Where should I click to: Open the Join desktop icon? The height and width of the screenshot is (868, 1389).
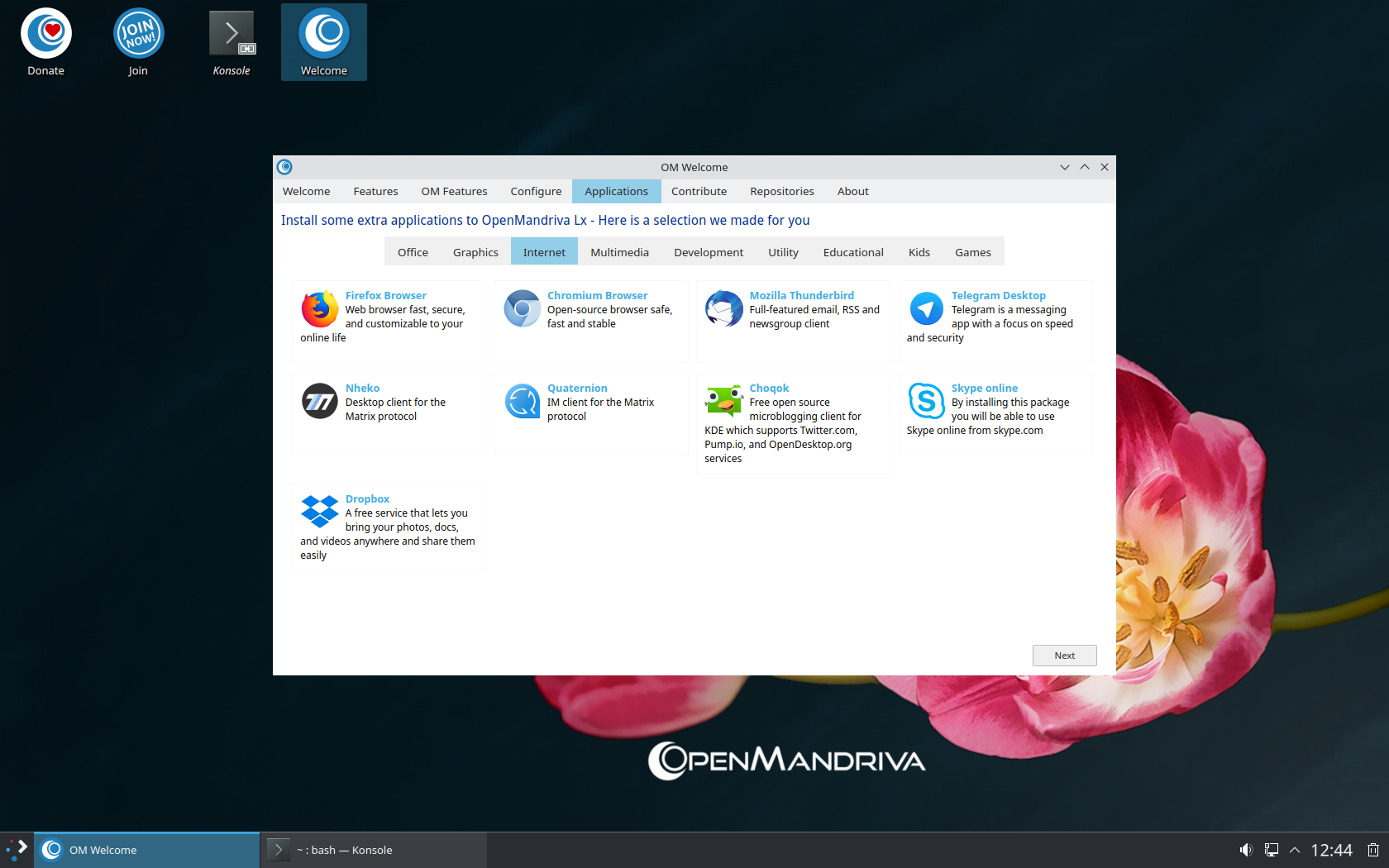coord(138,42)
